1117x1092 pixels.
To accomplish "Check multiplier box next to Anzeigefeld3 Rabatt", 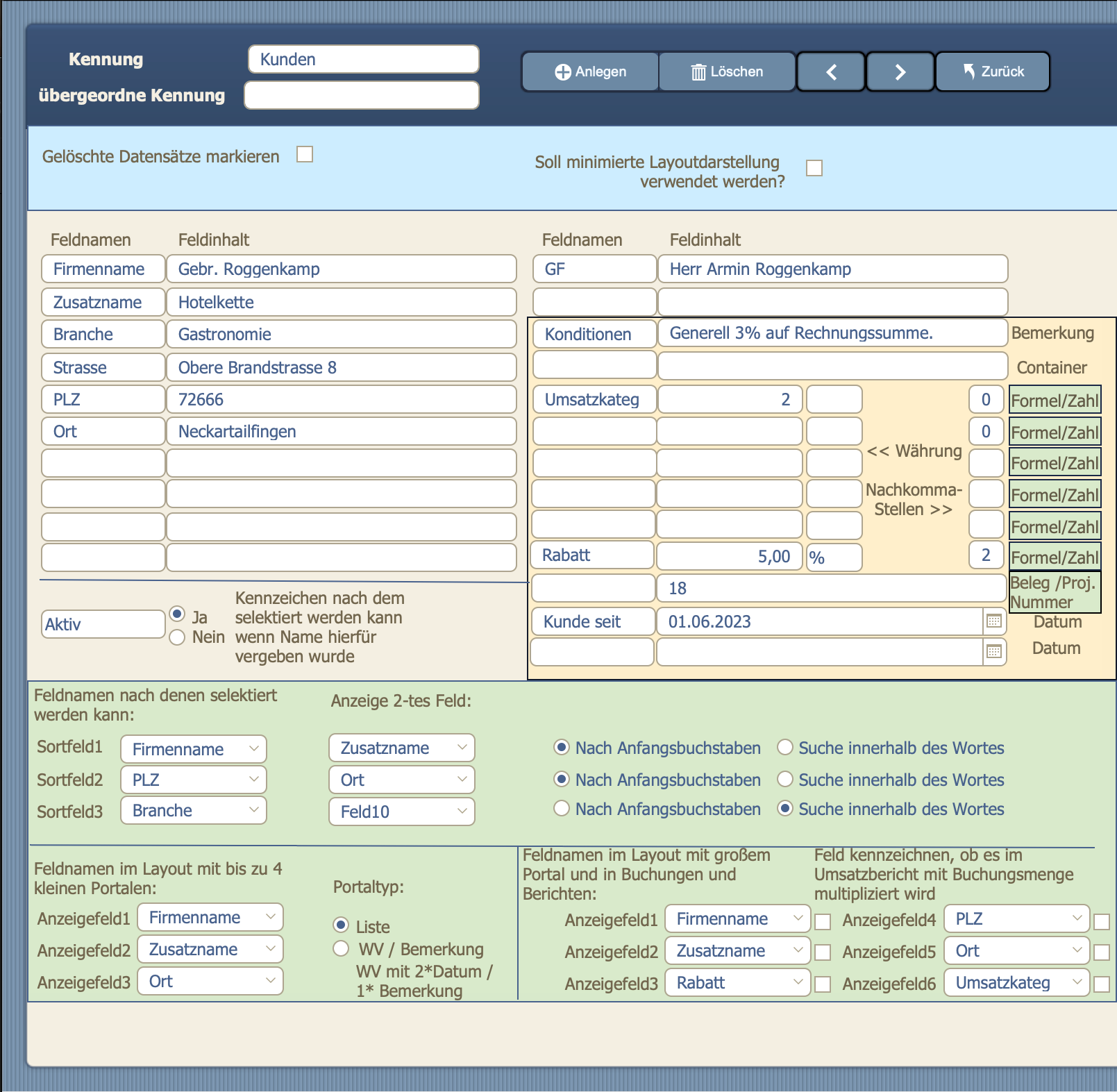I will (823, 984).
